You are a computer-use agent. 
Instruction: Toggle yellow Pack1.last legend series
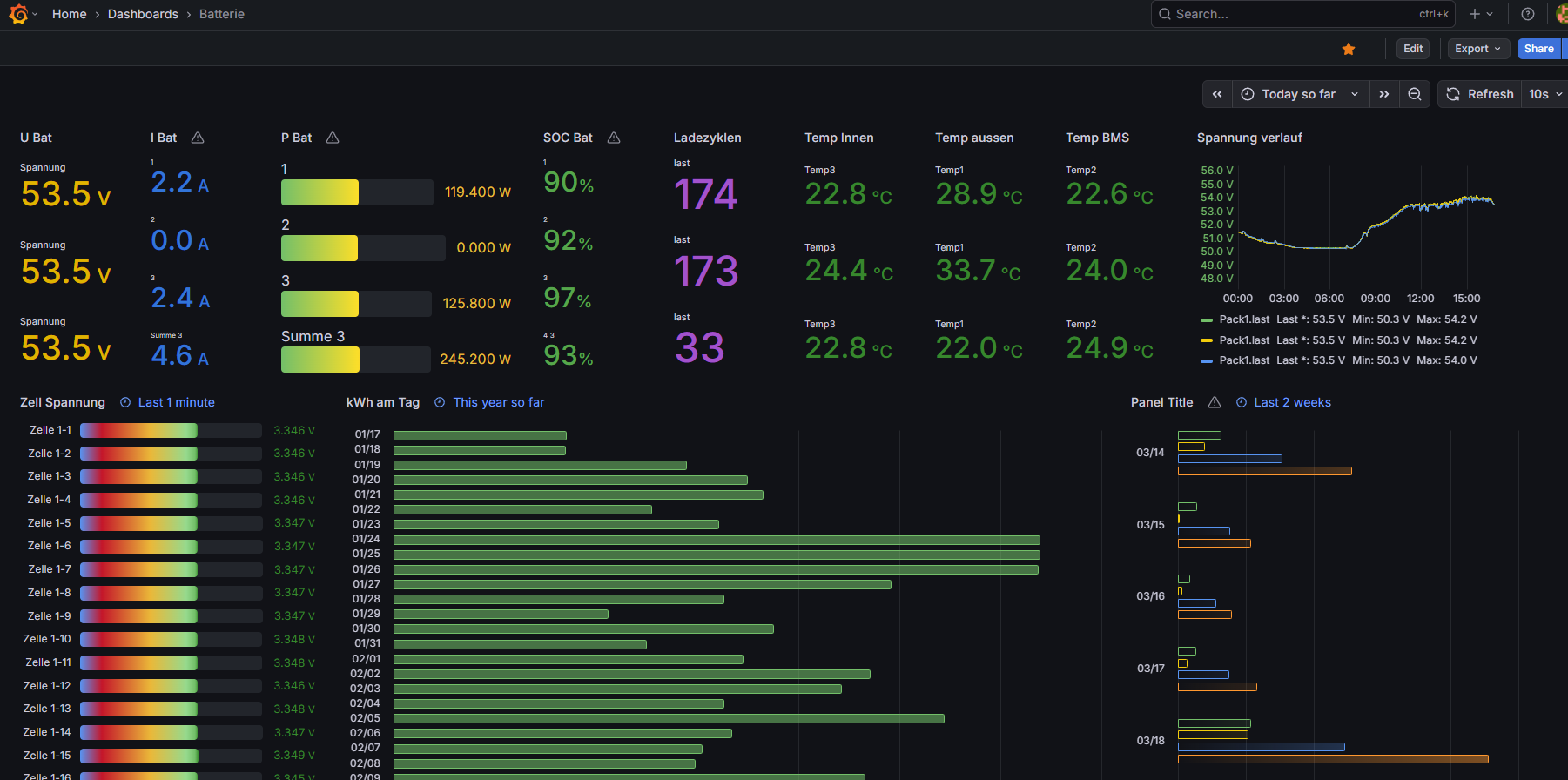1244,340
